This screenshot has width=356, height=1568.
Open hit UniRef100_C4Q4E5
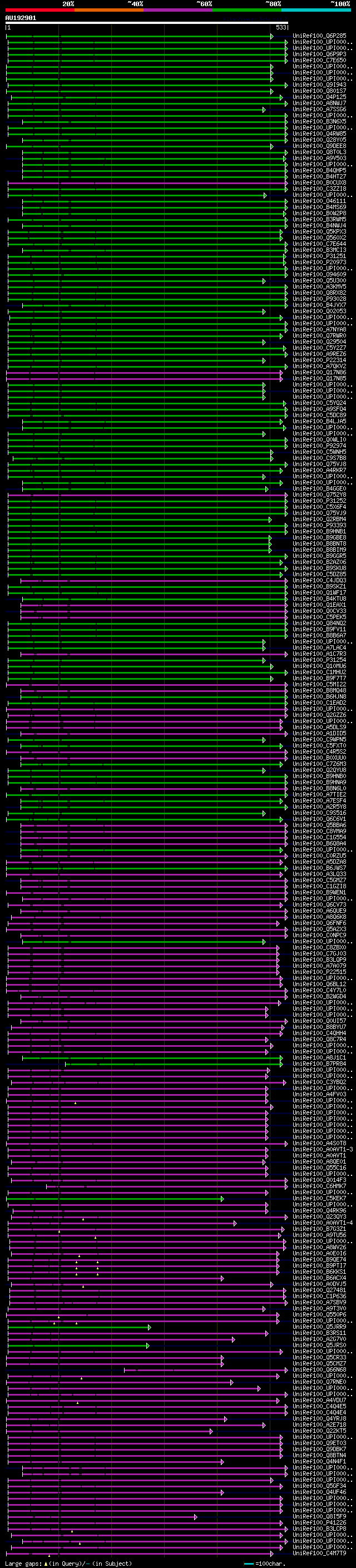click(319, 1407)
